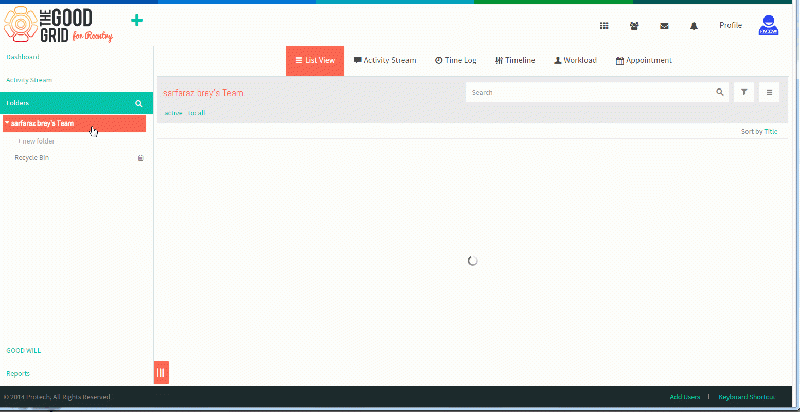The width and height of the screenshot is (800, 412).
Task: Click the orange sidebar collapse handle
Action: (161, 372)
